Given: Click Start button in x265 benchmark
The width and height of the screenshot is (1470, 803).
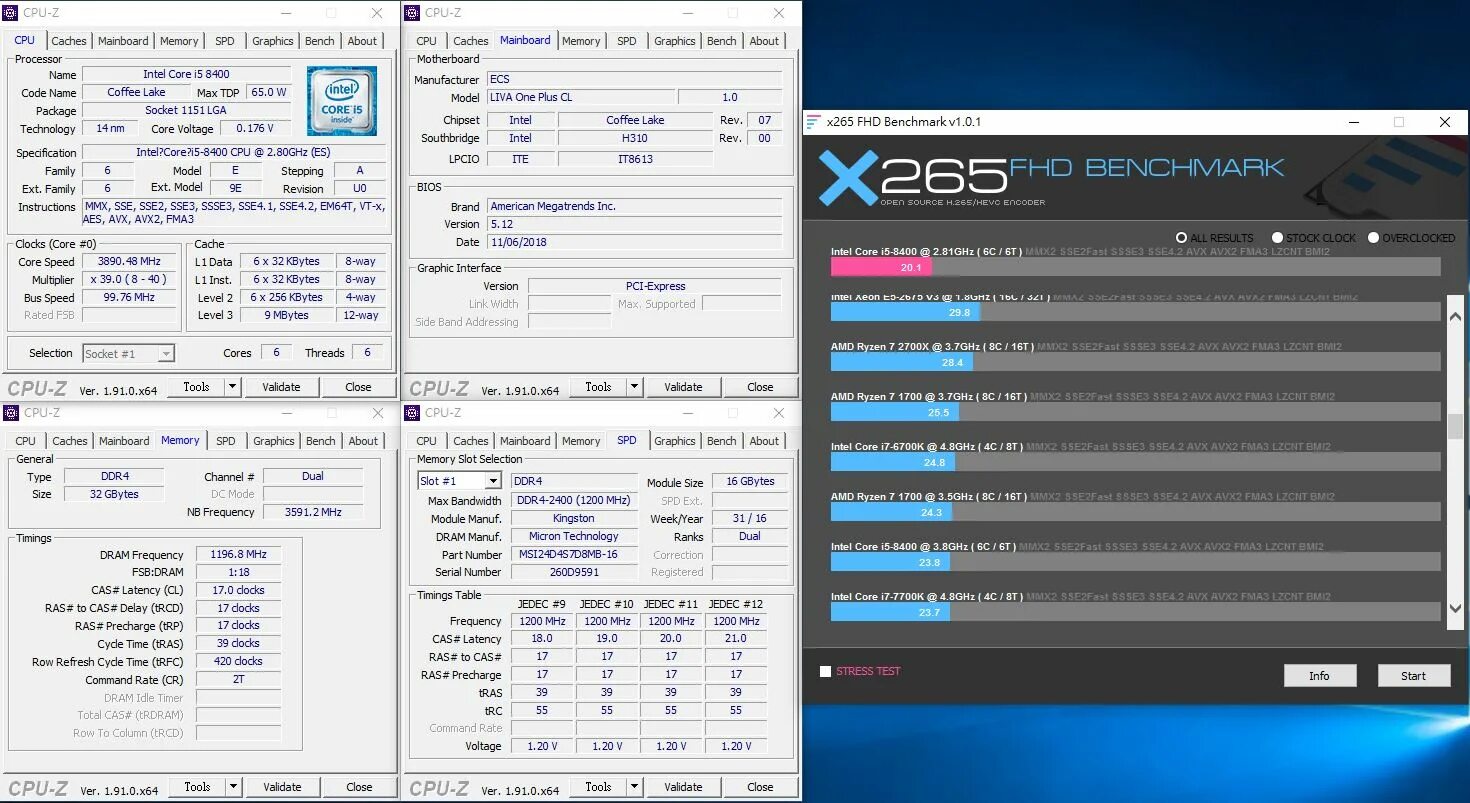Looking at the screenshot, I should (1413, 676).
